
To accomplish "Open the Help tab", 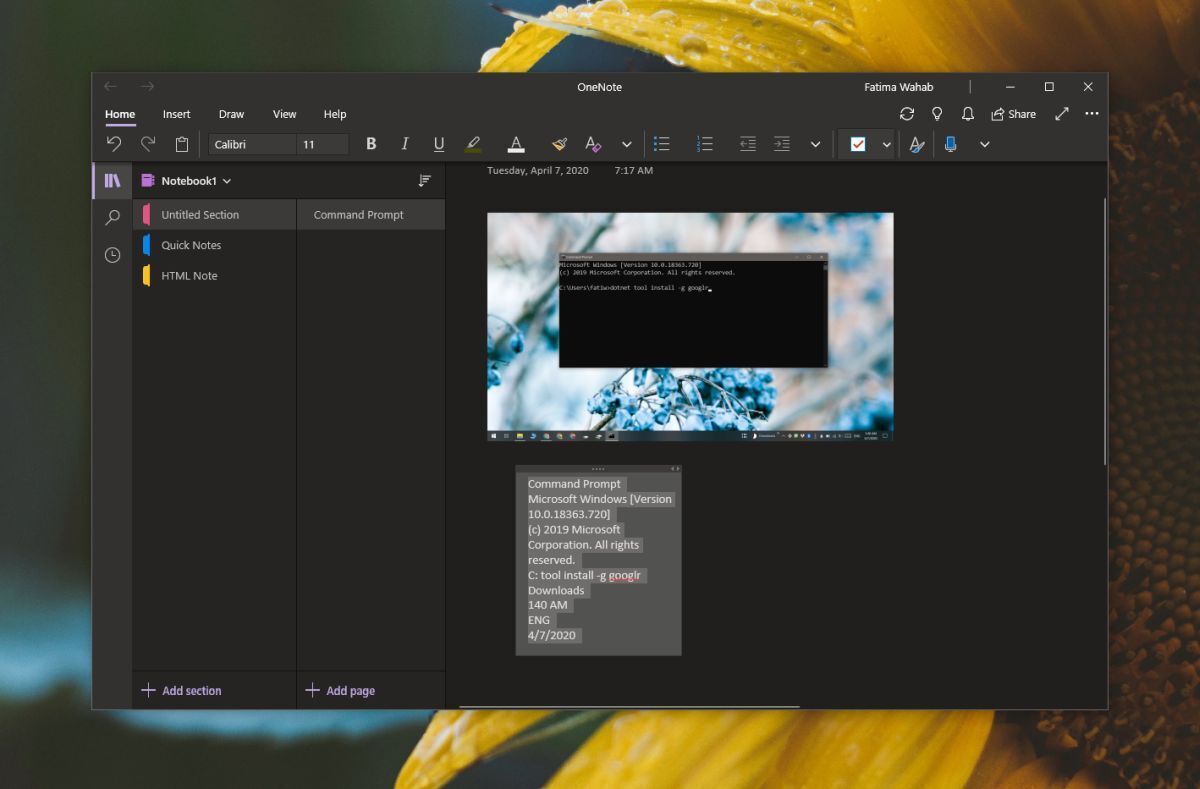I will 335,114.
